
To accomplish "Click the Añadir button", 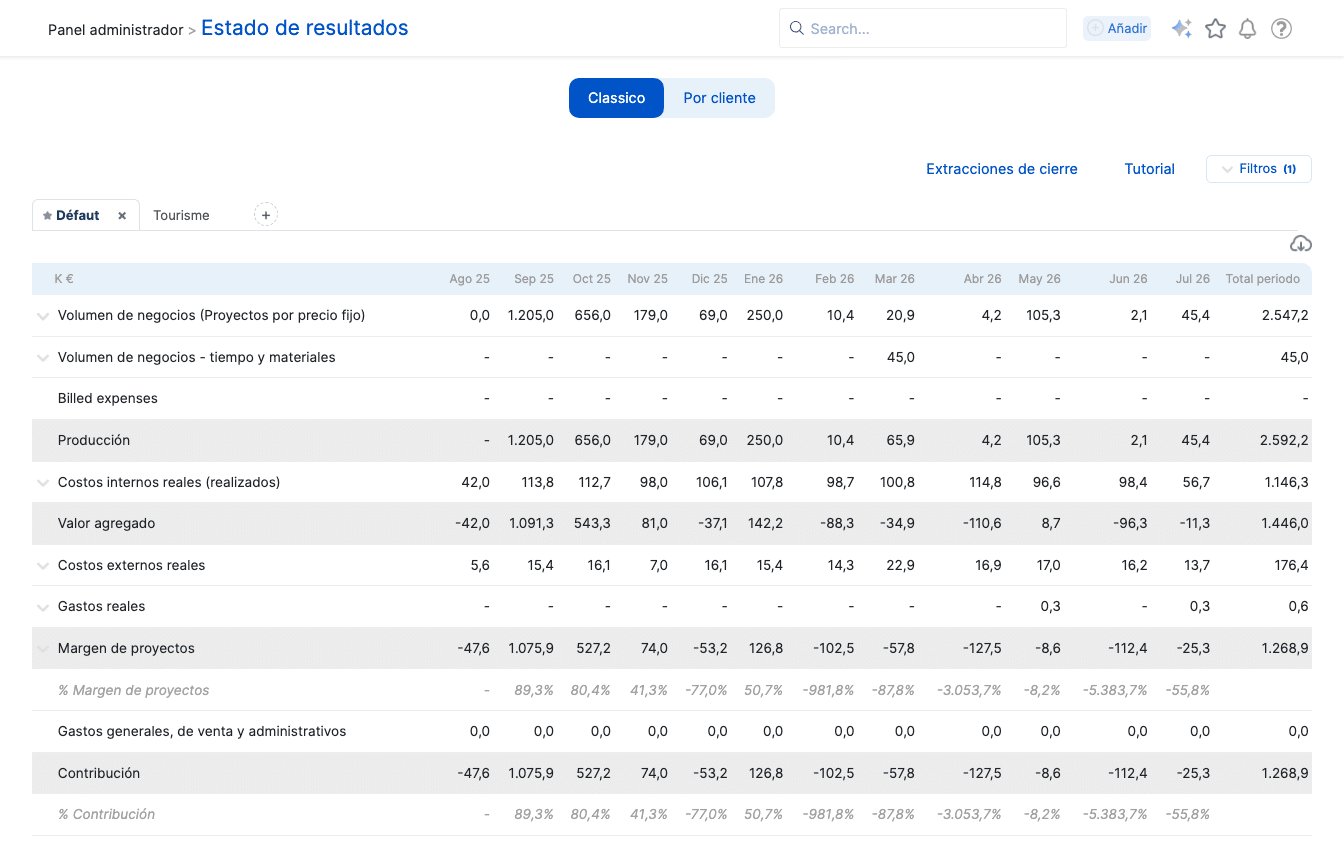I will pyautogui.click(x=1117, y=29).
